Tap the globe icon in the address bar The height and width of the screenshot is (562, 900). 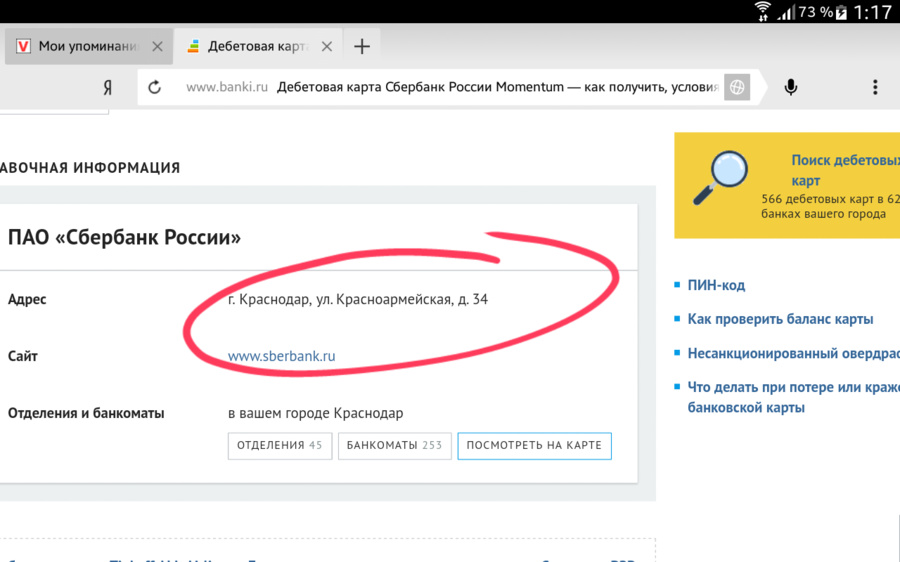(x=737, y=87)
